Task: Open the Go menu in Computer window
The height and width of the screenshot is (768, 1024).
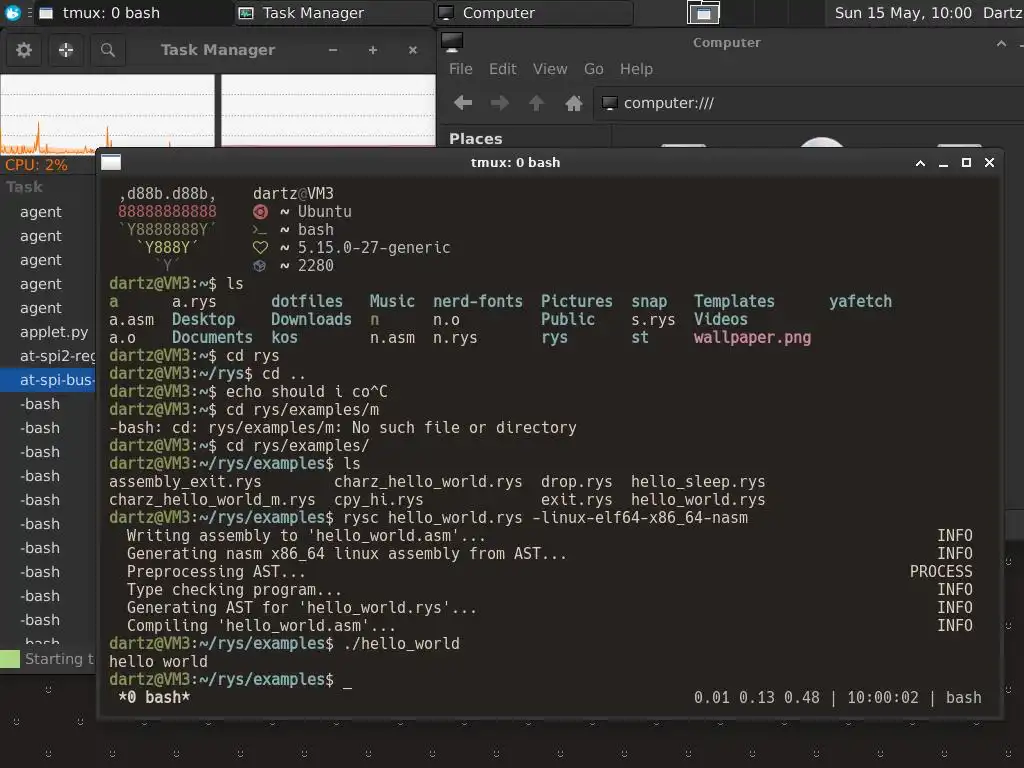Action: 594,69
